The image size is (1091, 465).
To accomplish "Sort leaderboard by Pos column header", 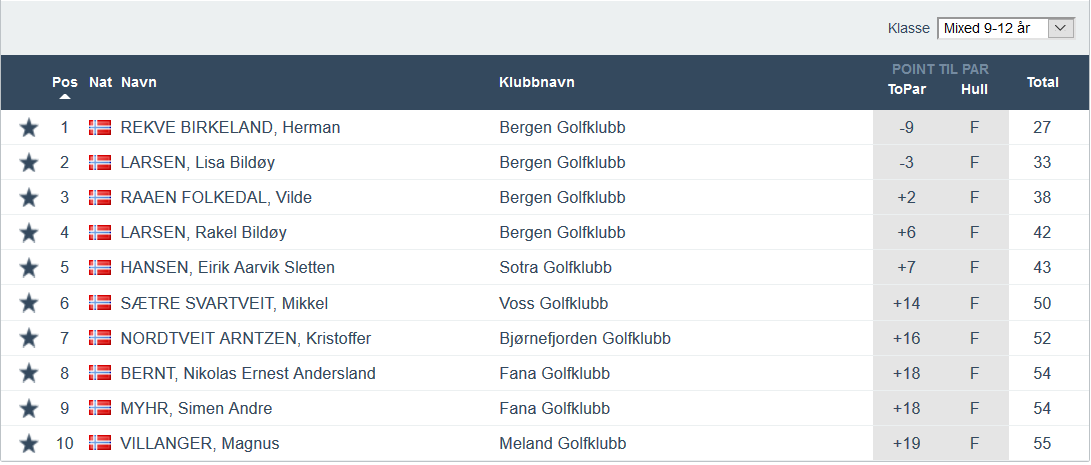I will [64, 82].
